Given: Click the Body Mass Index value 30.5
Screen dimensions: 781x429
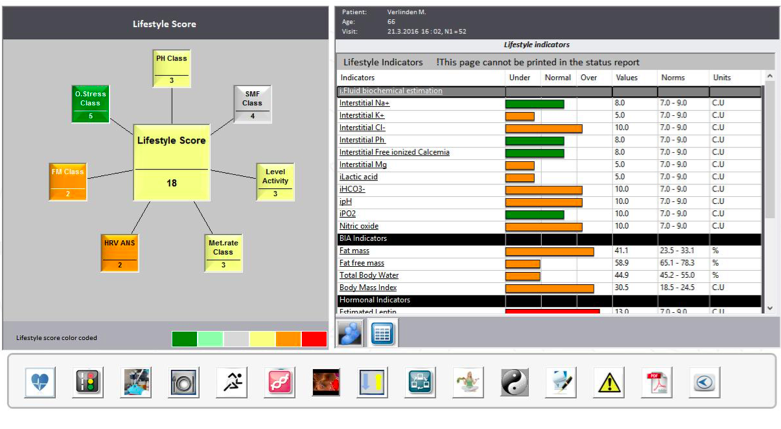Looking at the screenshot, I should coord(622,287).
